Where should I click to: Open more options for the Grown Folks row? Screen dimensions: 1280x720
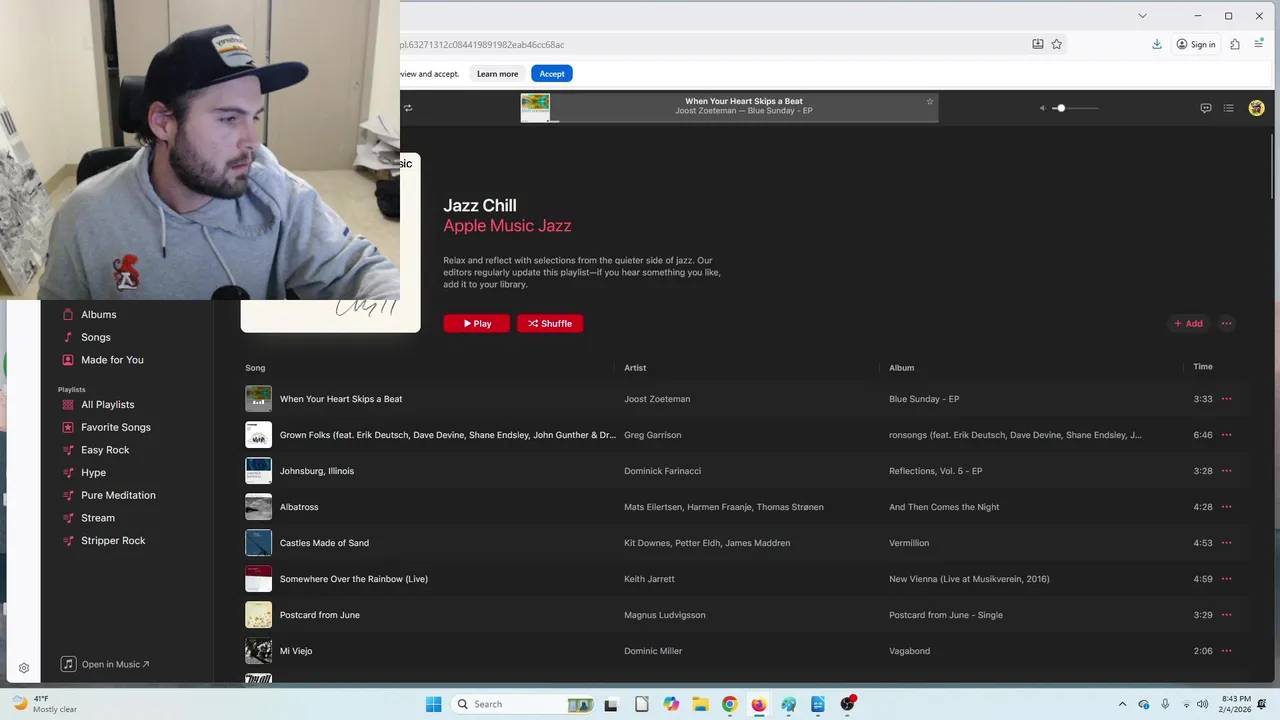pos(1227,435)
